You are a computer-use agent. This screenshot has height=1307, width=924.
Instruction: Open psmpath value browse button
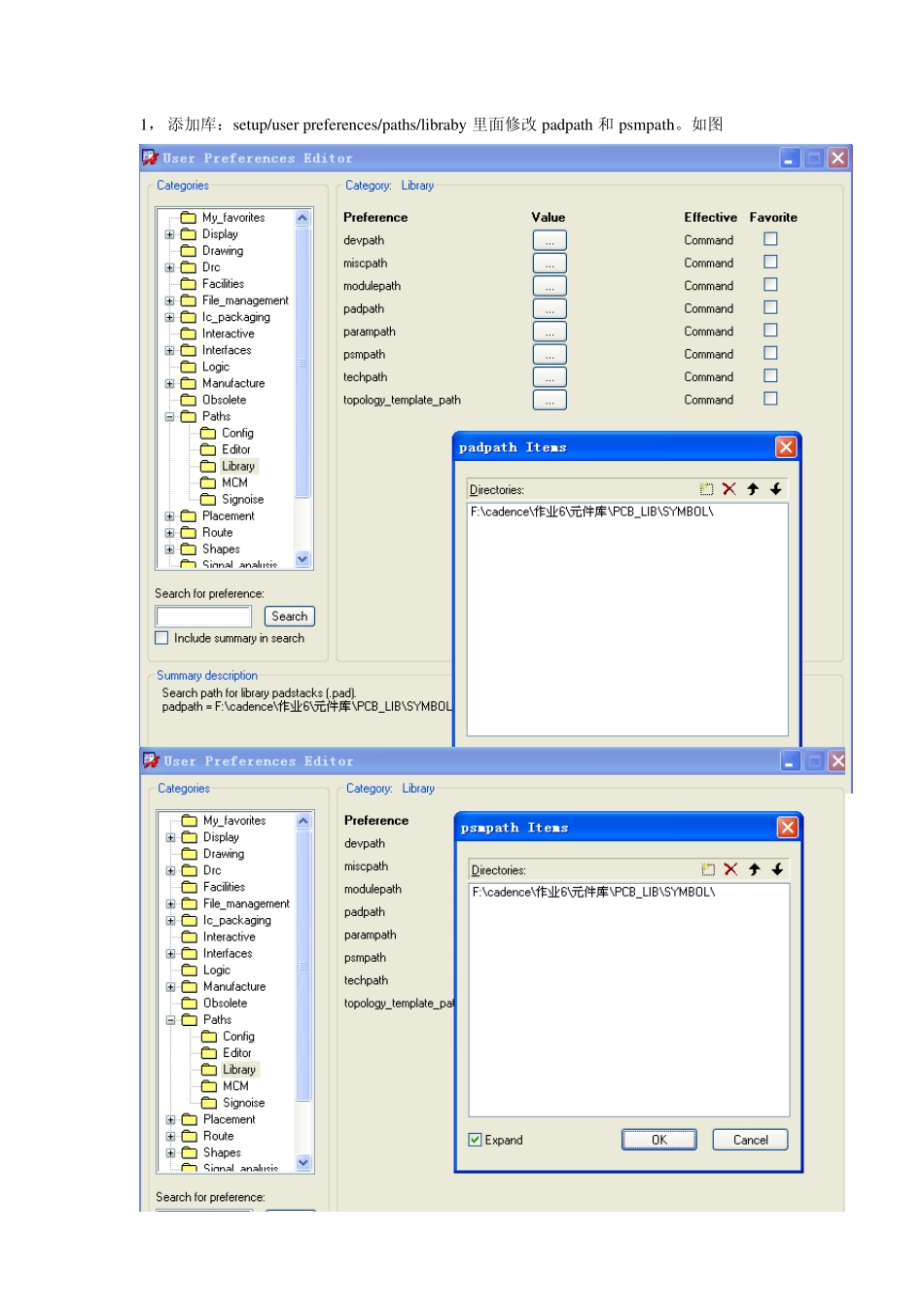coord(550,354)
